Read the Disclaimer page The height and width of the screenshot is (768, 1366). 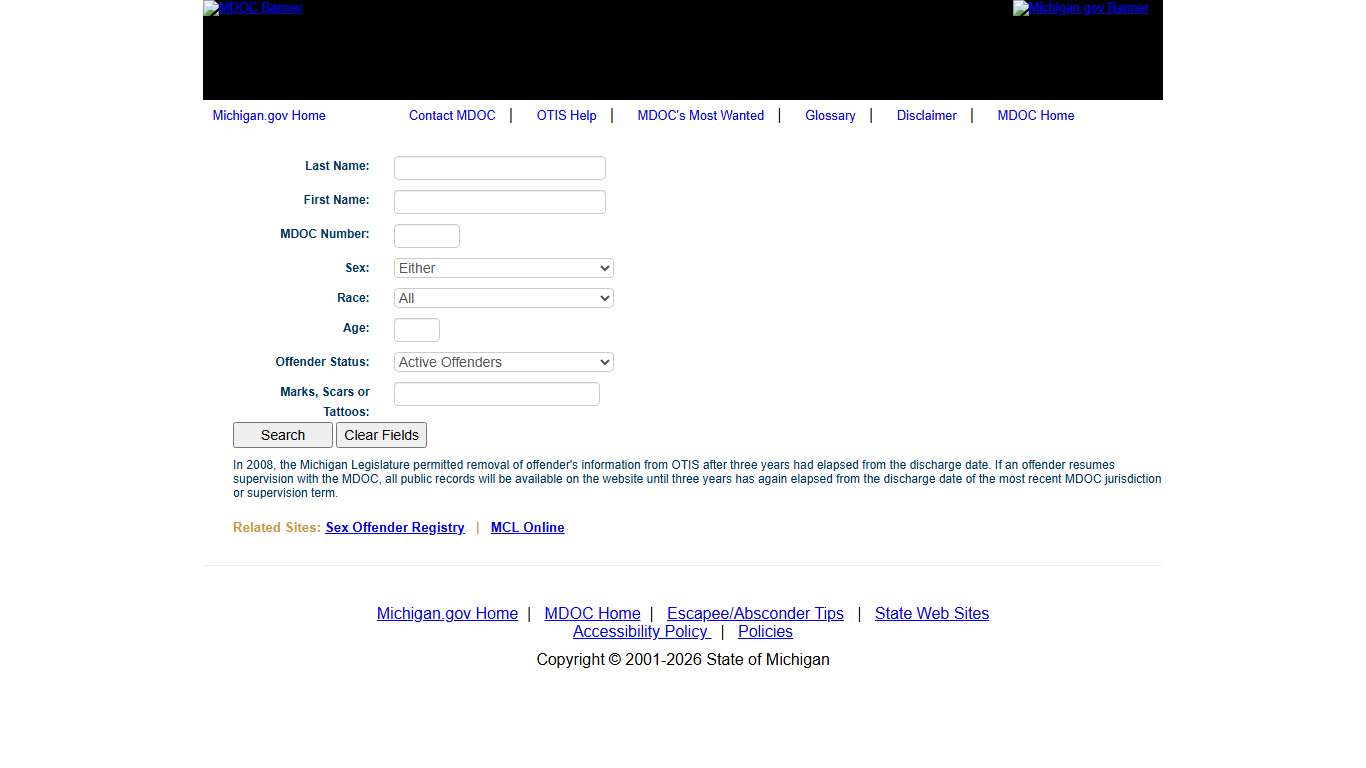pos(926,115)
